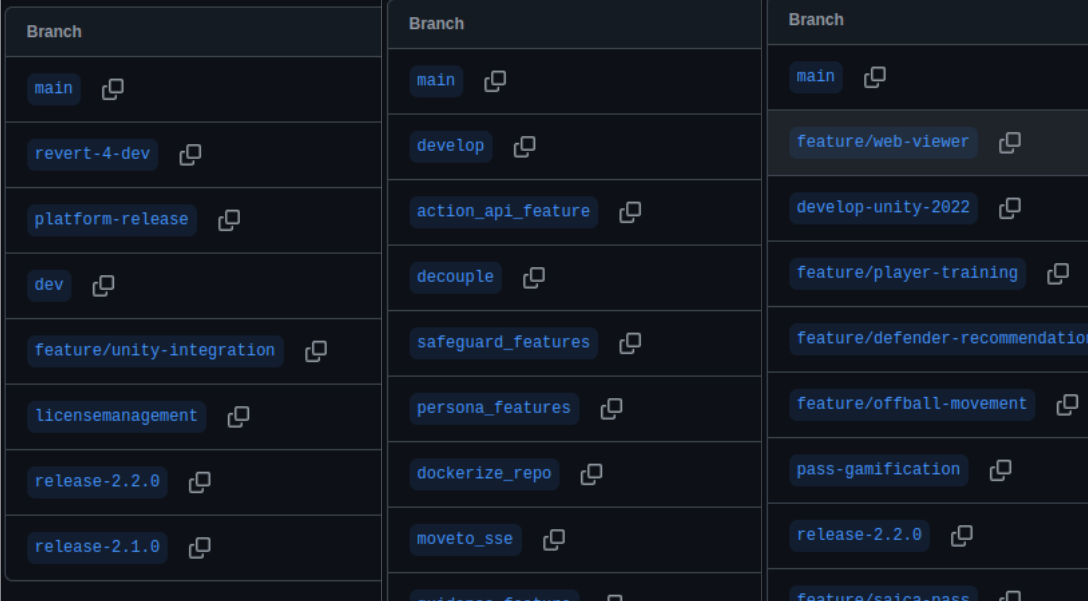Open the feature/offball-movement branch
1088x601 pixels.
(x=912, y=405)
